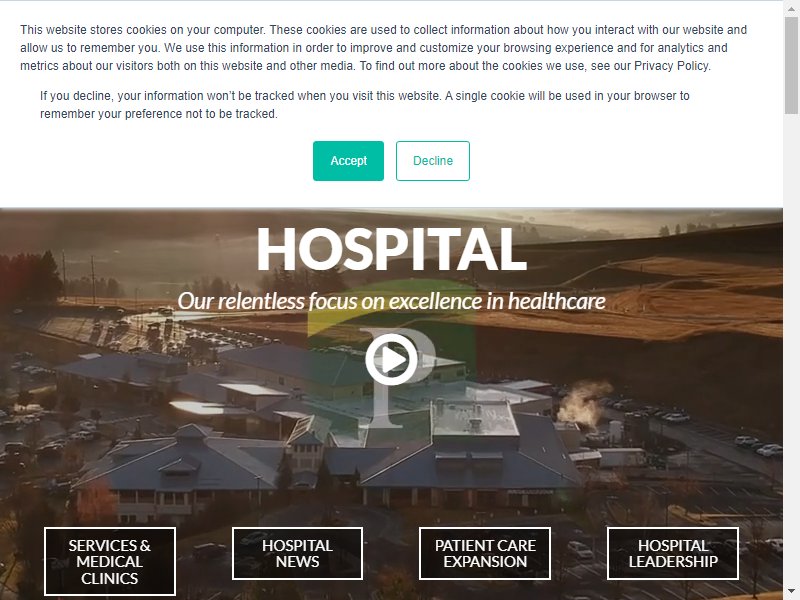
Task: Click the "If you decline" explanation text
Action: [365, 105]
